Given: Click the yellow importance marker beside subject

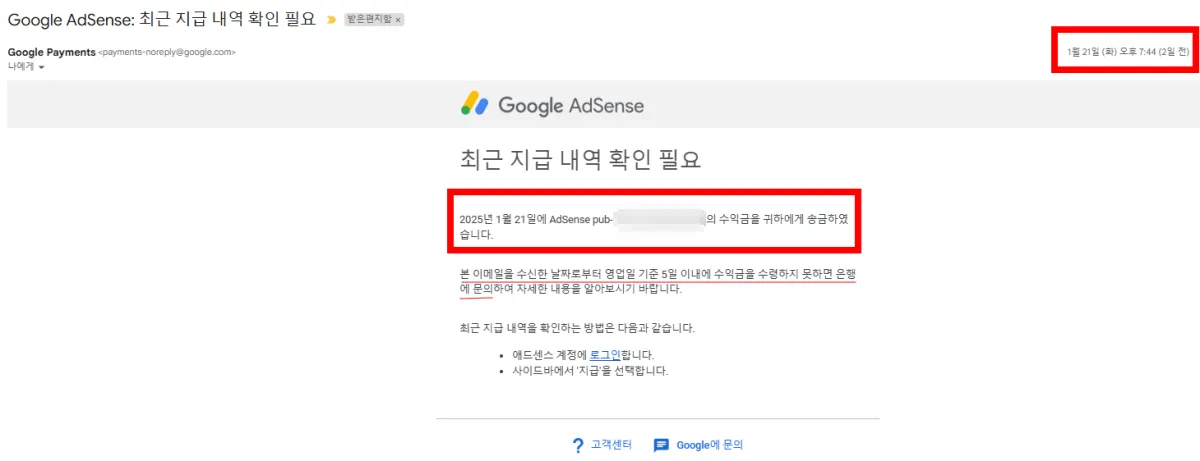Looking at the screenshot, I should (331, 20).
